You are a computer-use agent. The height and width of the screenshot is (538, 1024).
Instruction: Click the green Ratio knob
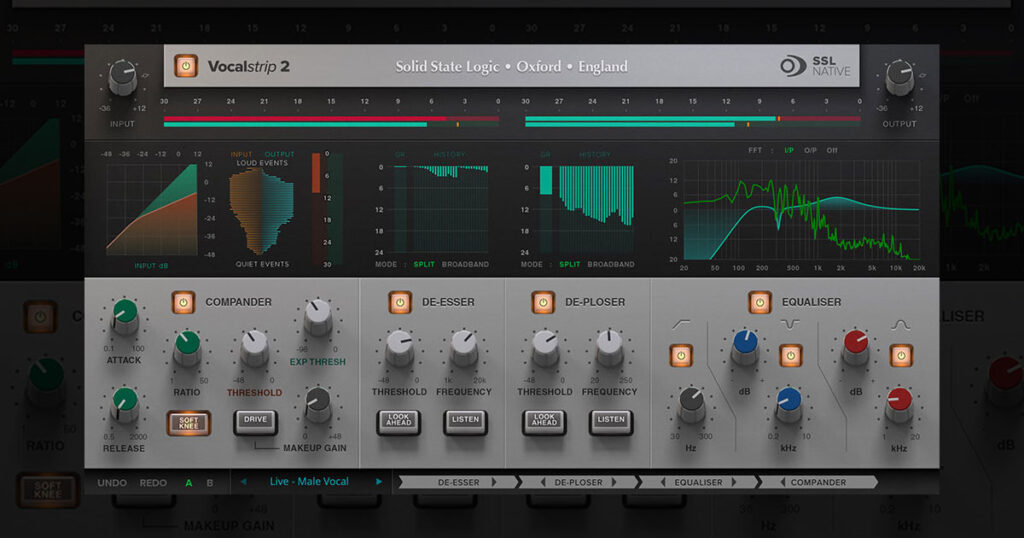(187, 348)
